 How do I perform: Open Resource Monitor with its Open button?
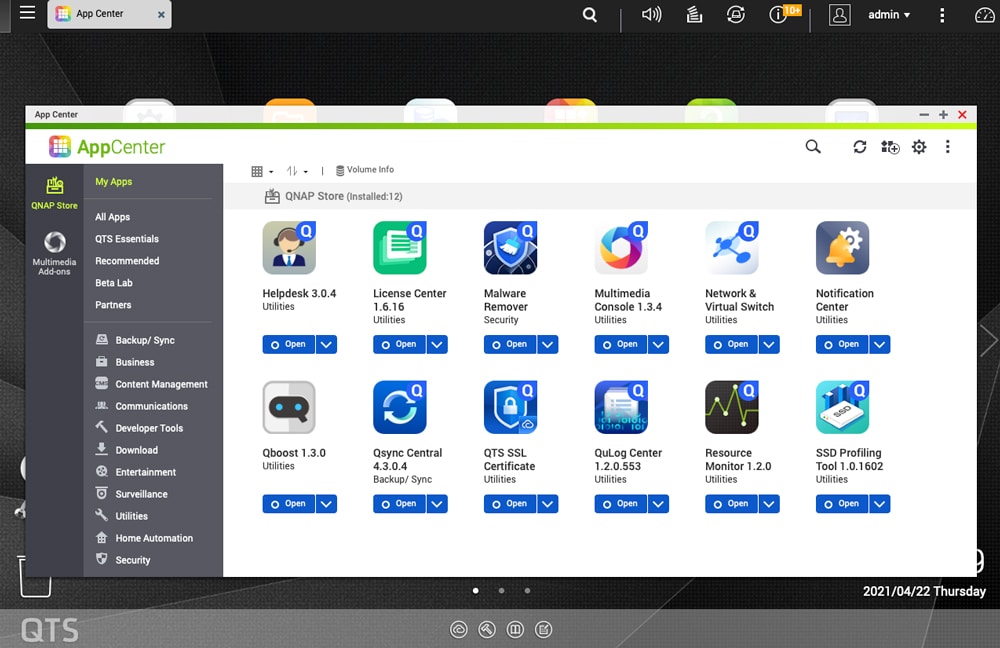731,504
